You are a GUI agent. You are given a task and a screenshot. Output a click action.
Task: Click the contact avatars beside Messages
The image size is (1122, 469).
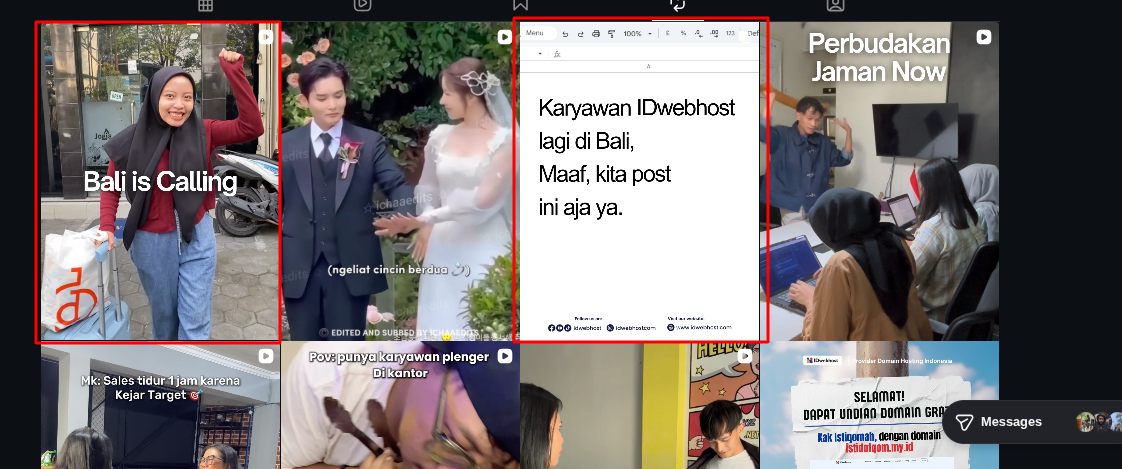click(x=1099, y=422)
